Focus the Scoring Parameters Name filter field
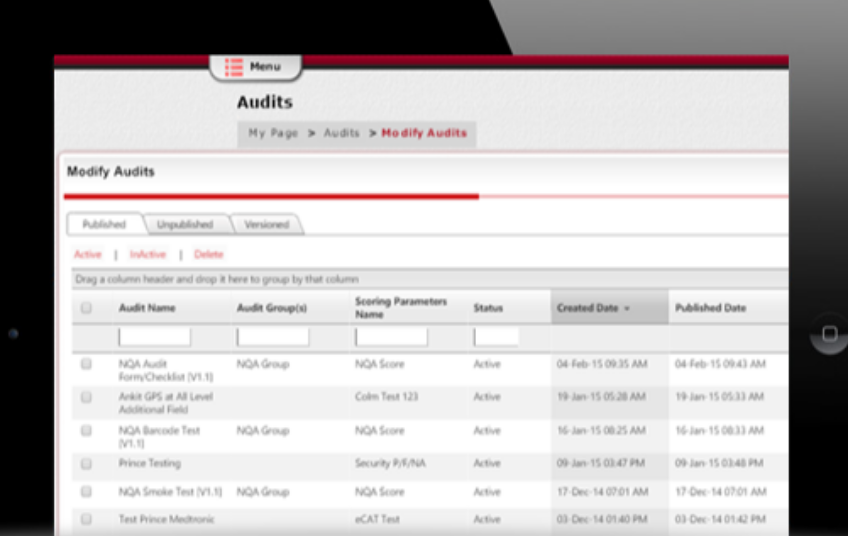The image size is (848, 536). 392,337
